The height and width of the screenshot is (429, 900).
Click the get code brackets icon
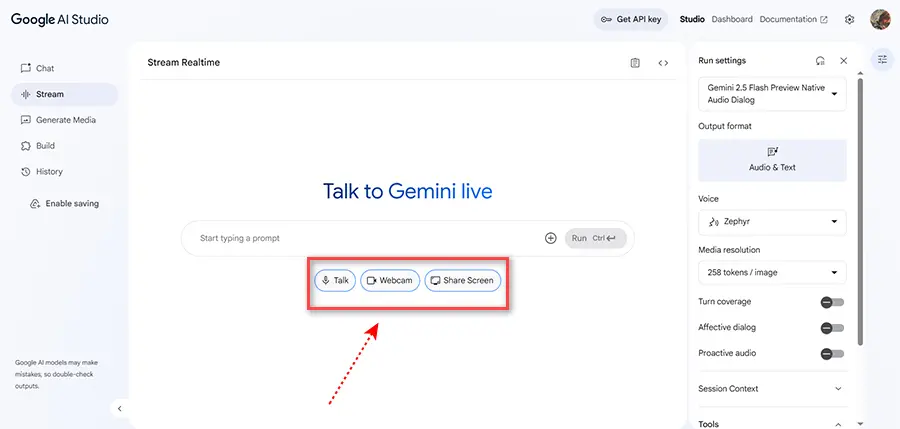[663, 63]
